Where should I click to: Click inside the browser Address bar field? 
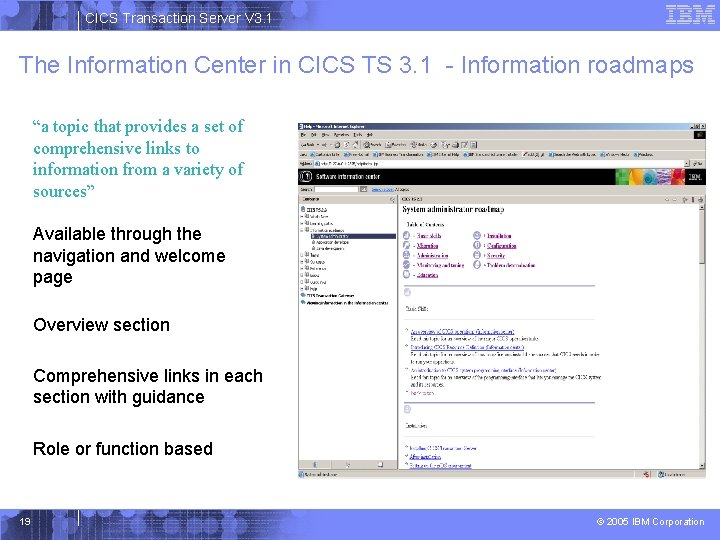coord(499,163)
